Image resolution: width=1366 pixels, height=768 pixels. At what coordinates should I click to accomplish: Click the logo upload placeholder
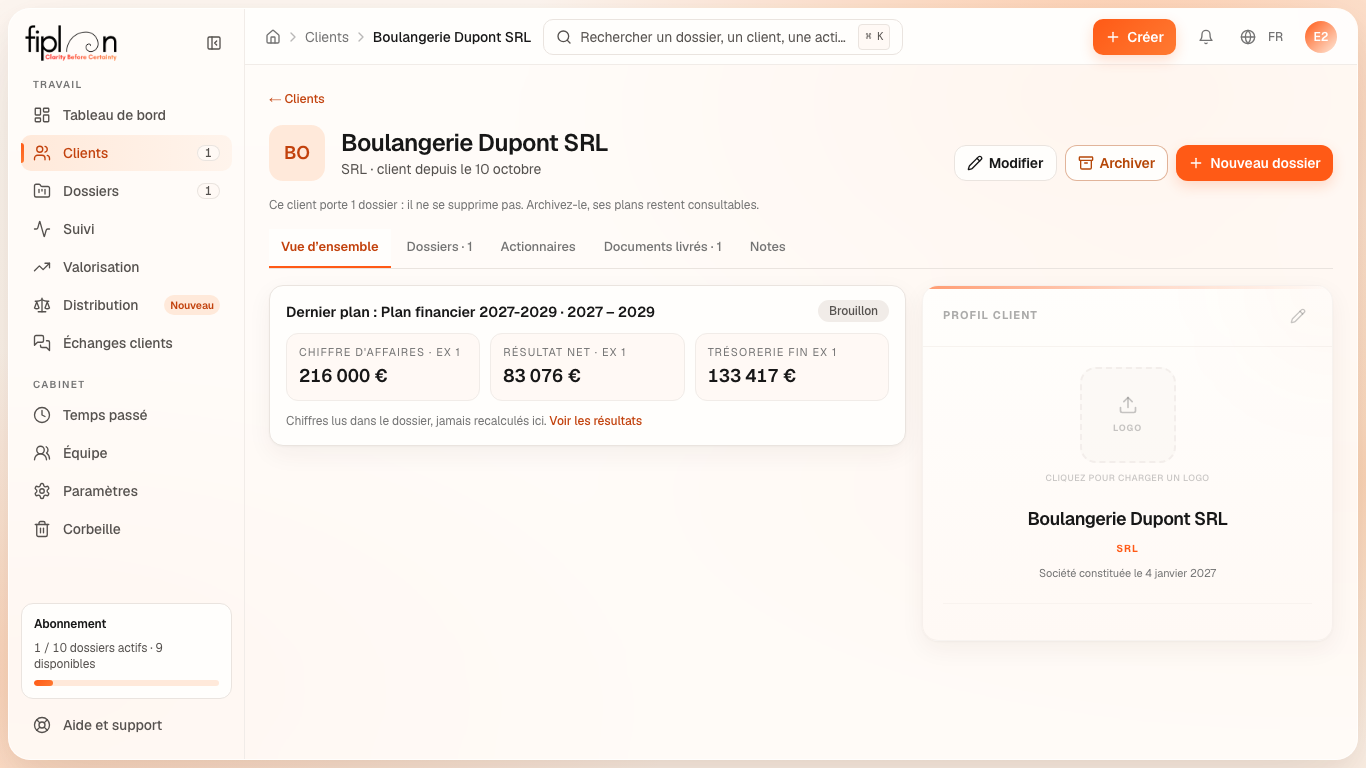pyautogui.click(x=1127, y=415)
